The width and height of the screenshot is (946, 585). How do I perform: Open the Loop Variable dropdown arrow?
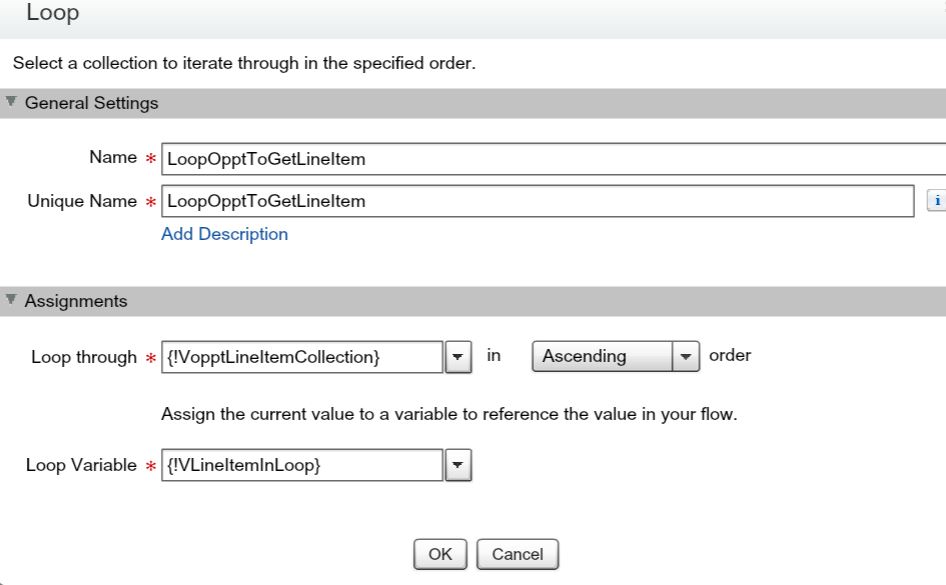click(x=457, y=465)
